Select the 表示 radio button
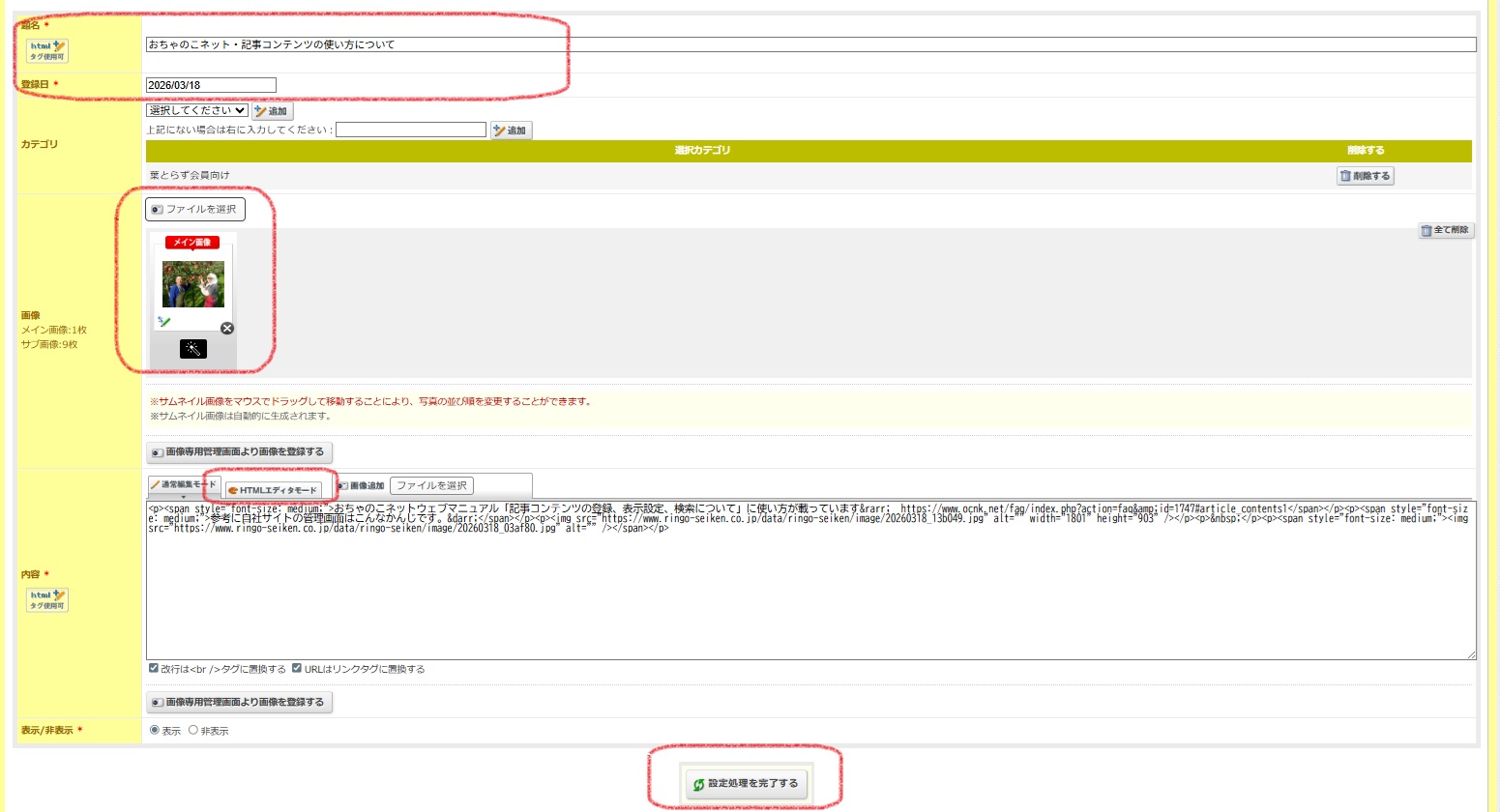Viewport: 1500px width, 812px height. (x=155, y=730)
